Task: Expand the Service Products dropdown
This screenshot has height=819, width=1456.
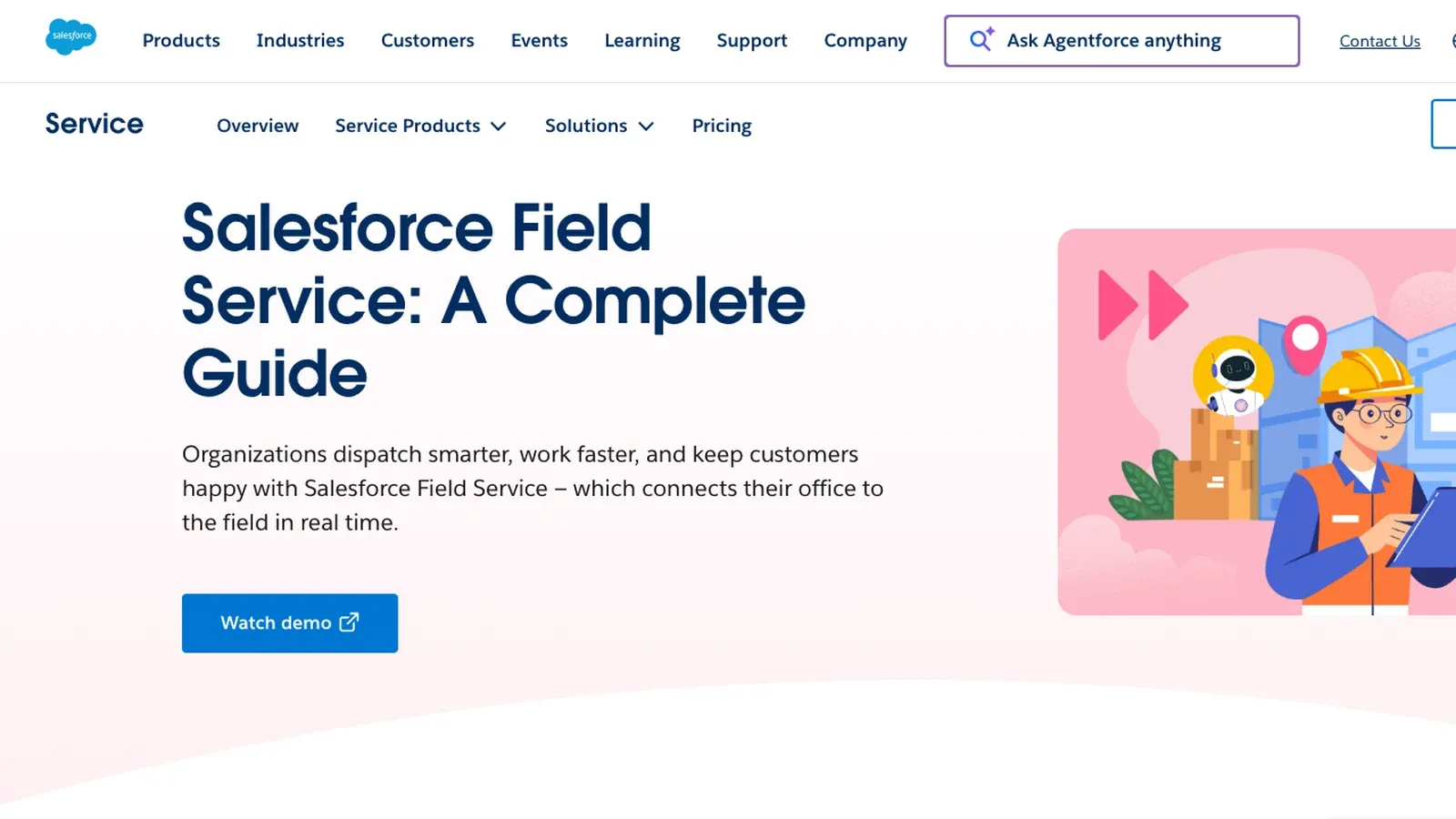Action: pos(420,126)
